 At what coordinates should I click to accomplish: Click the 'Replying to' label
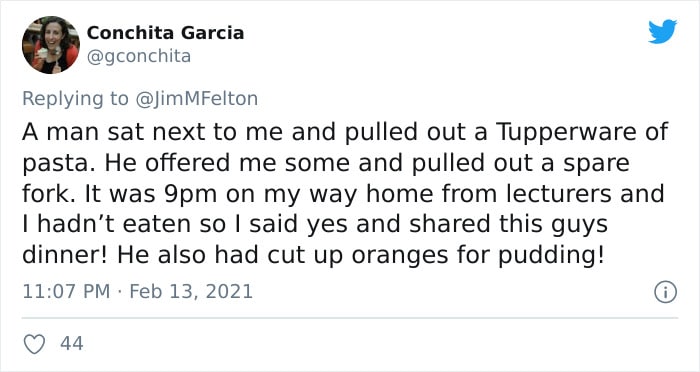click(75, 99)
